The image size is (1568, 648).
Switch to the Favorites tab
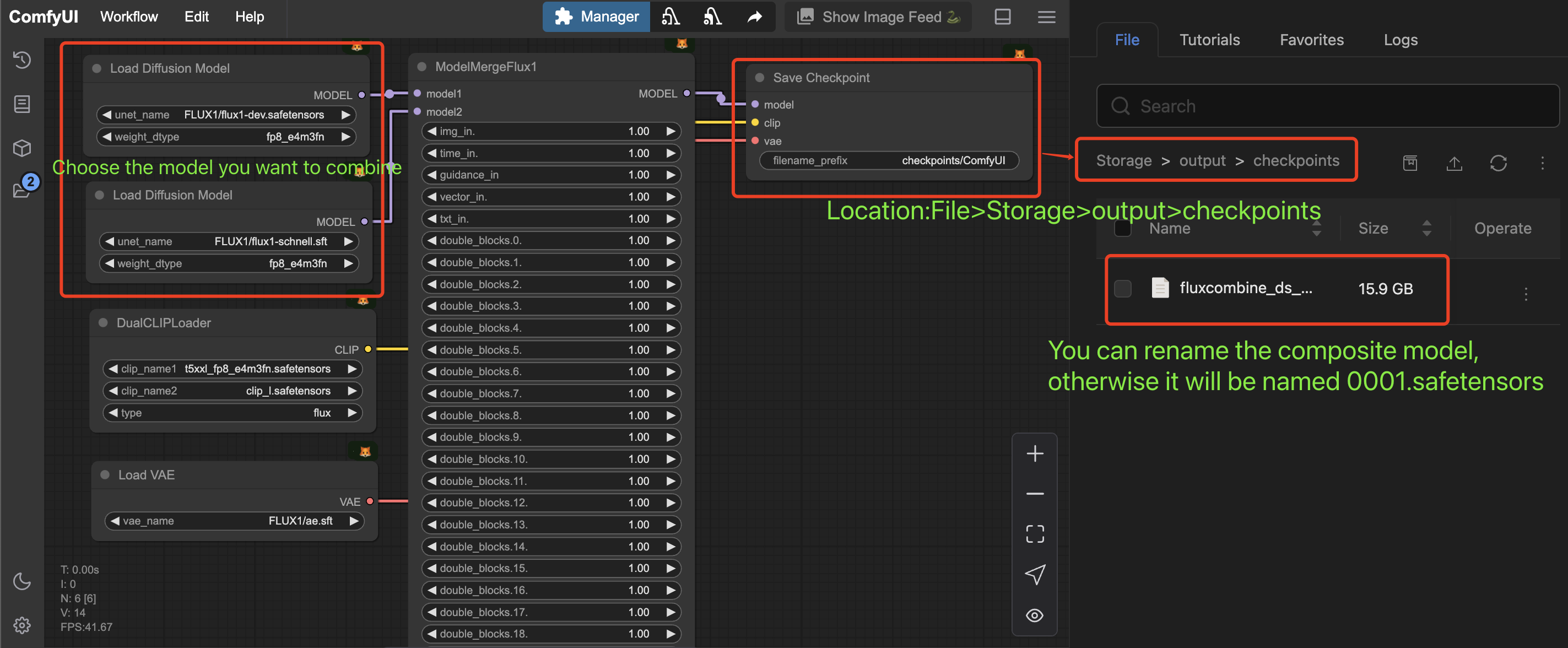pos(1312,40)
